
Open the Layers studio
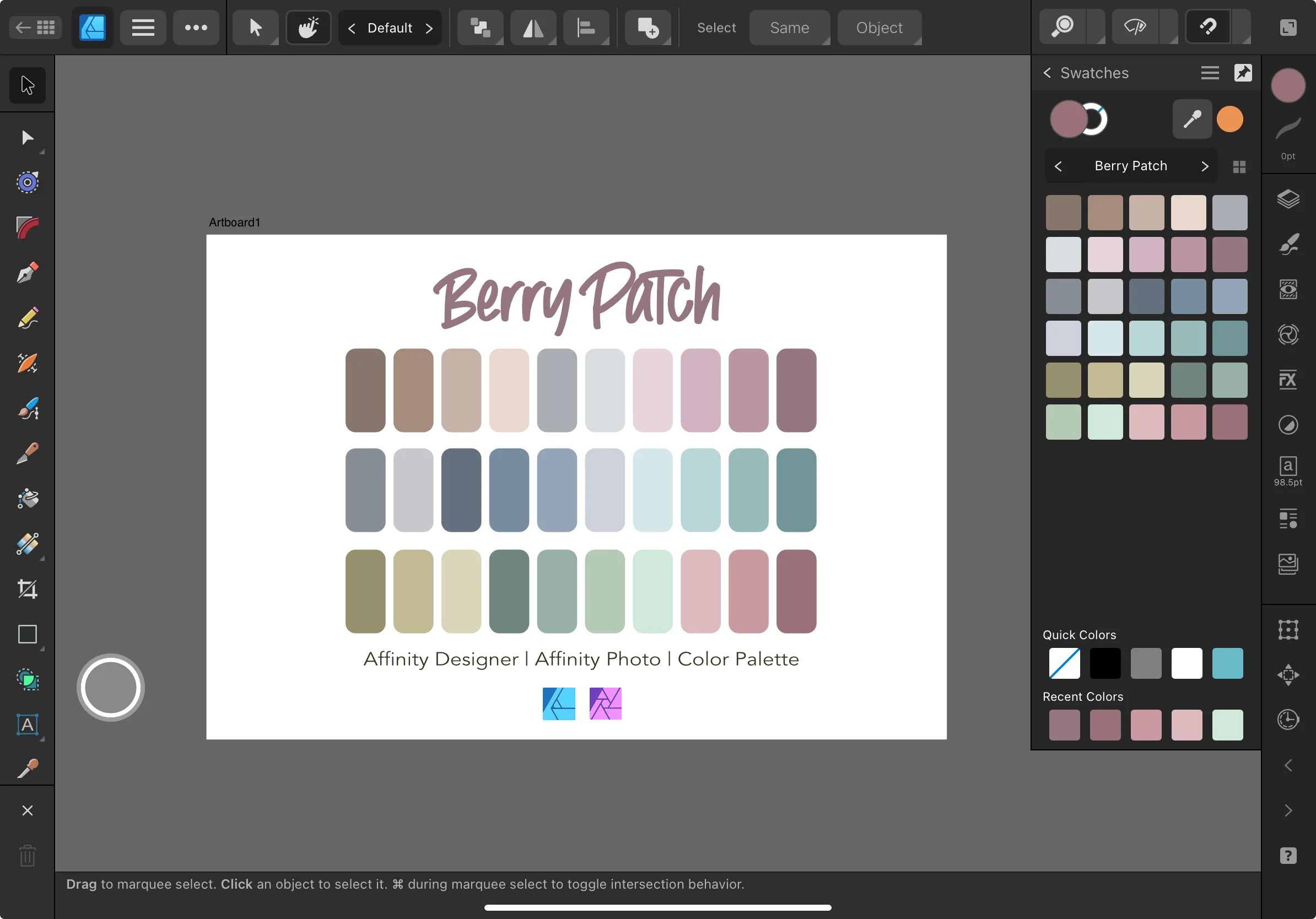[x=1288, y=199]
